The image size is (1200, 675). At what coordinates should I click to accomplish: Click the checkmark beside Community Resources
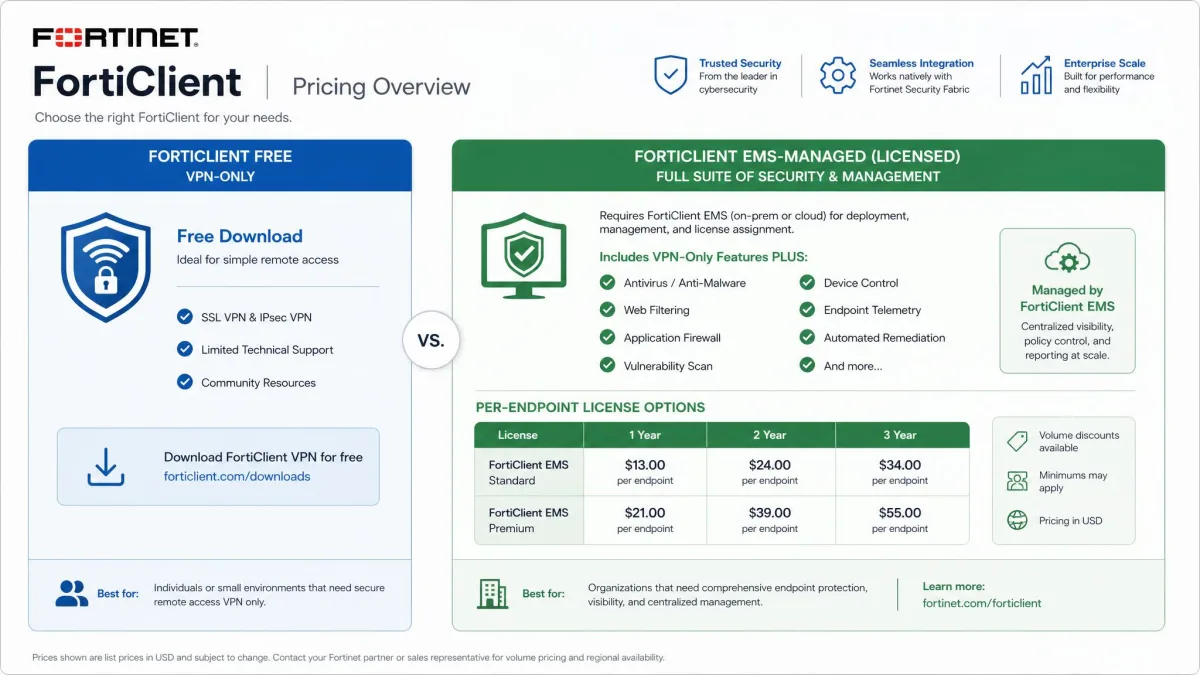coord(184,382)
